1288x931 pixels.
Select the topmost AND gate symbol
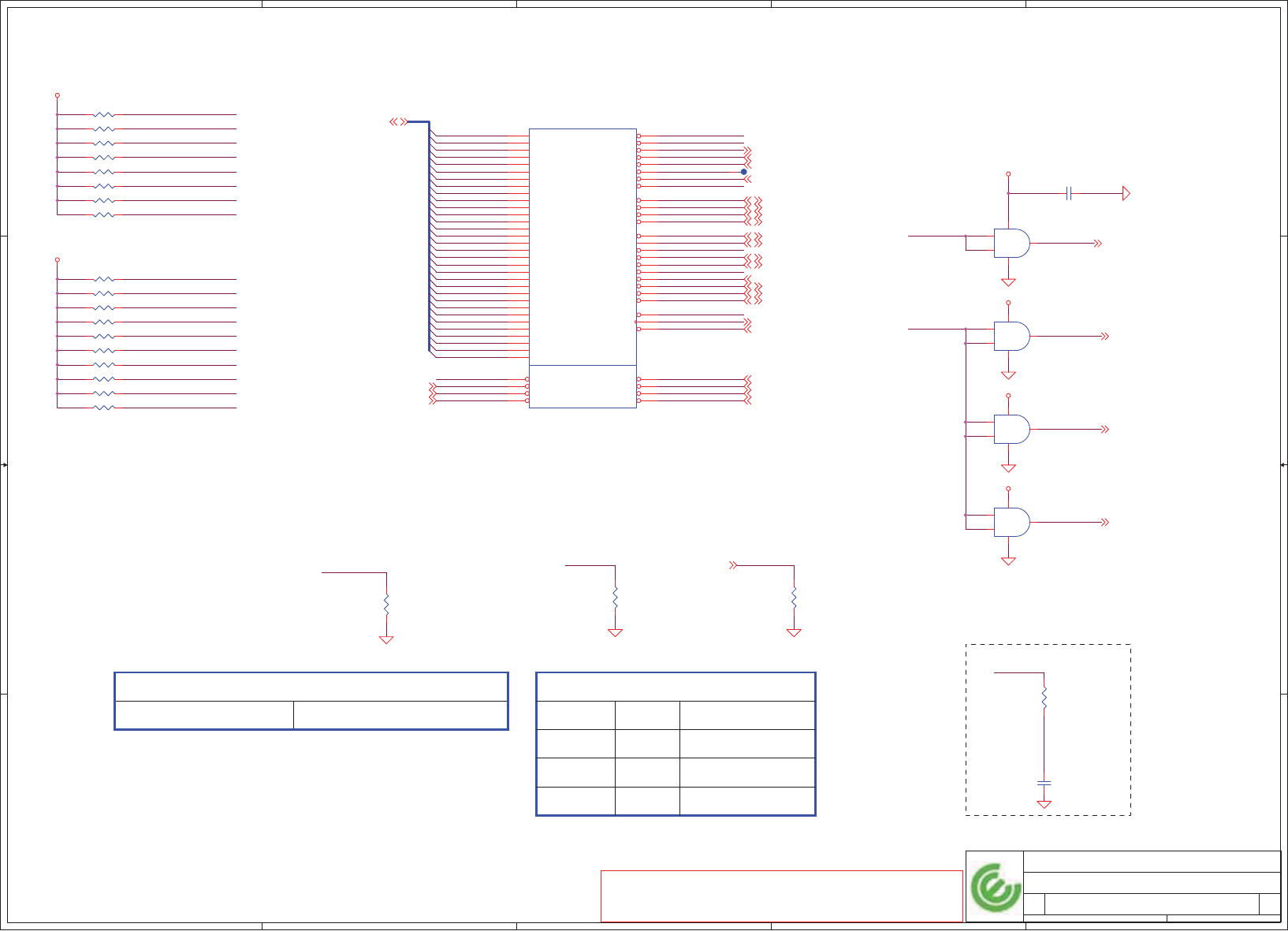tap(1012, 244)
